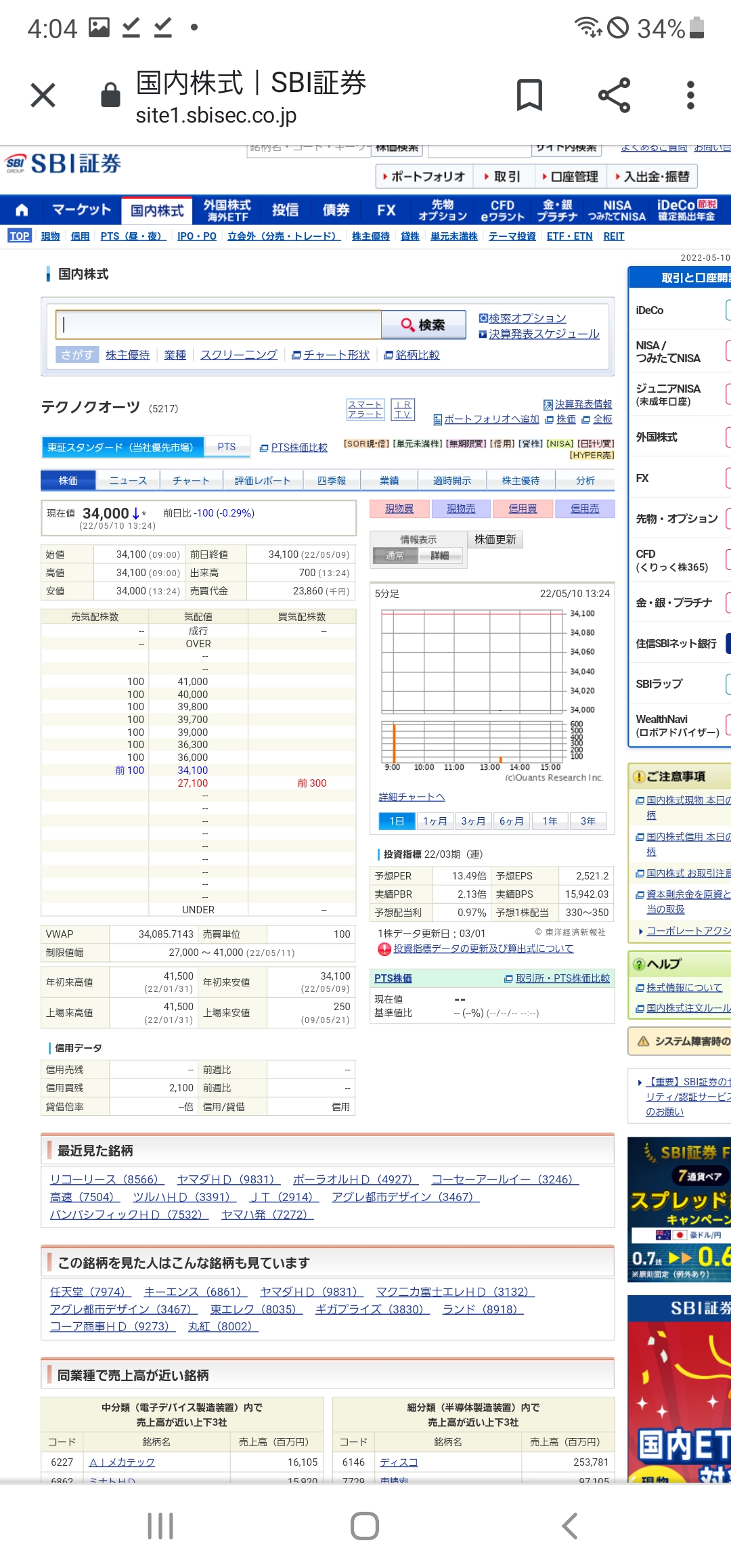Tap the site security lock icon

coord(110,95)
